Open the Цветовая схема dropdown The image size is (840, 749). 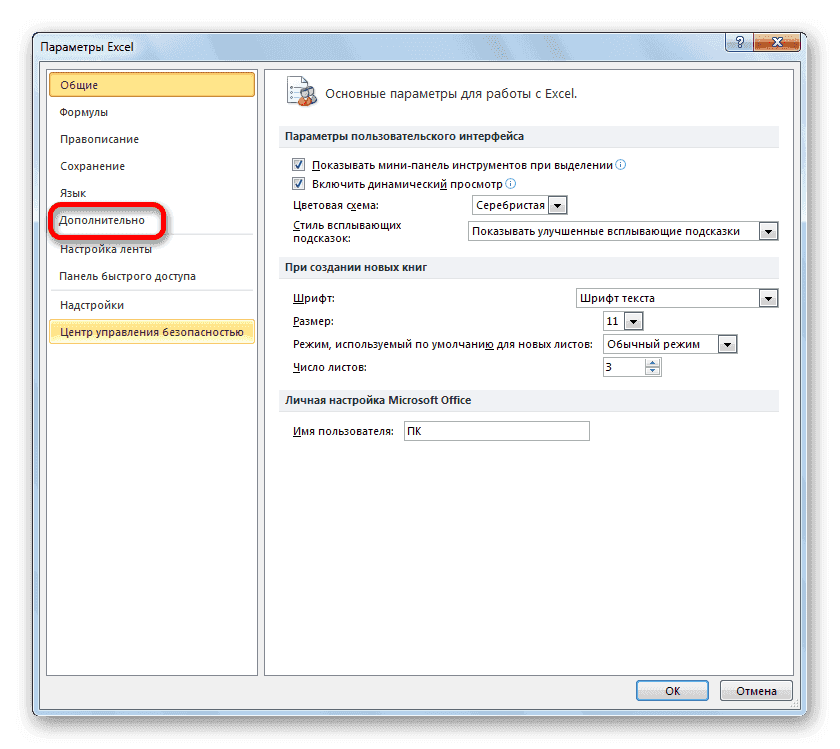558,205
